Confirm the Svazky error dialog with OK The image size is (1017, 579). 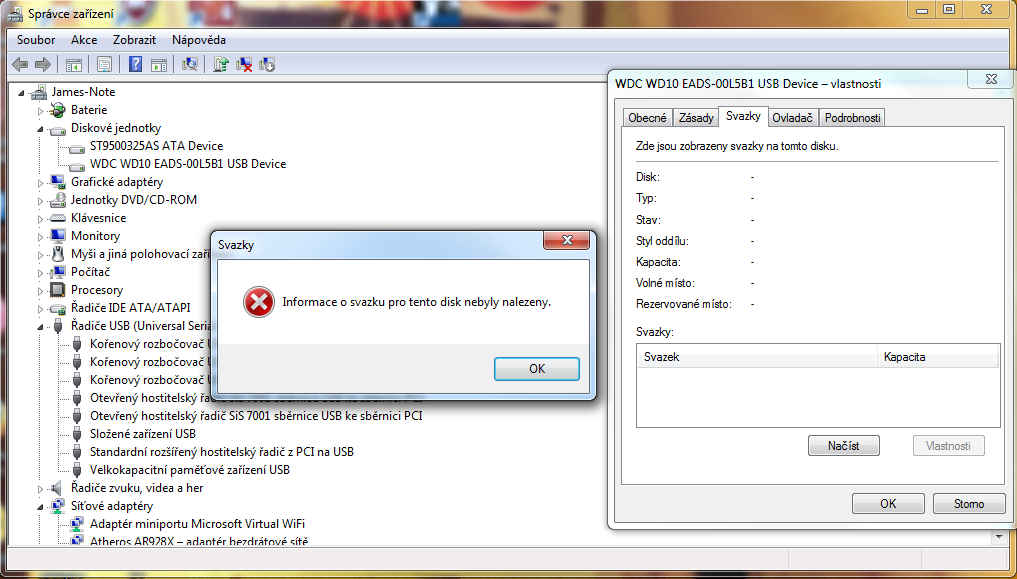537,369
